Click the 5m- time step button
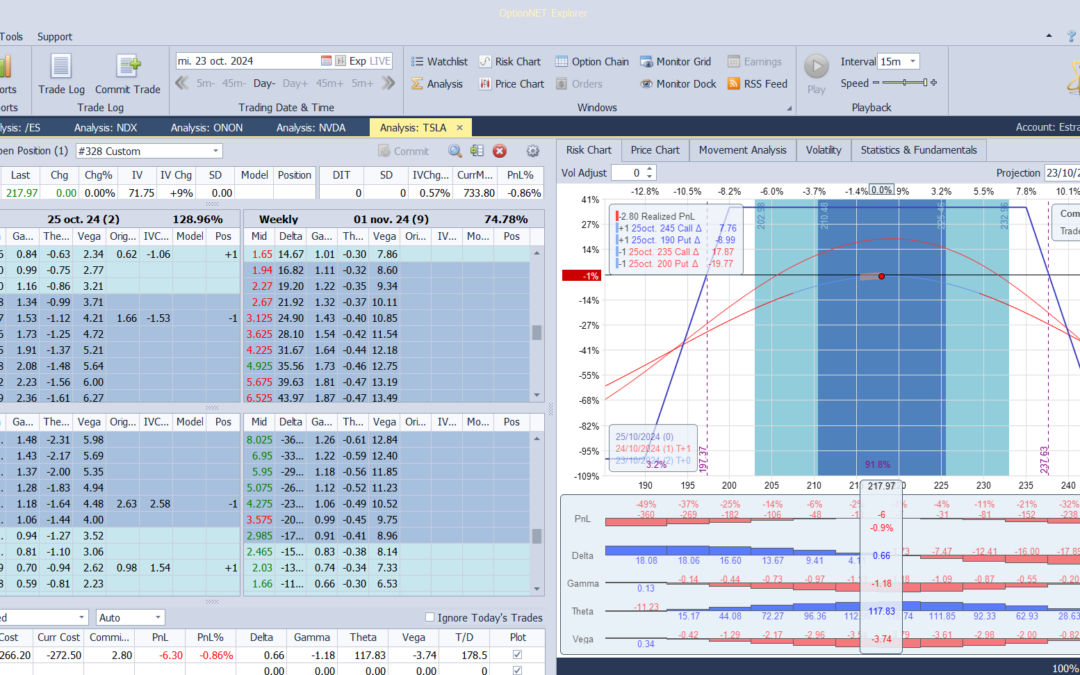This screenshot has width=1080, height=675. point(205,83)
